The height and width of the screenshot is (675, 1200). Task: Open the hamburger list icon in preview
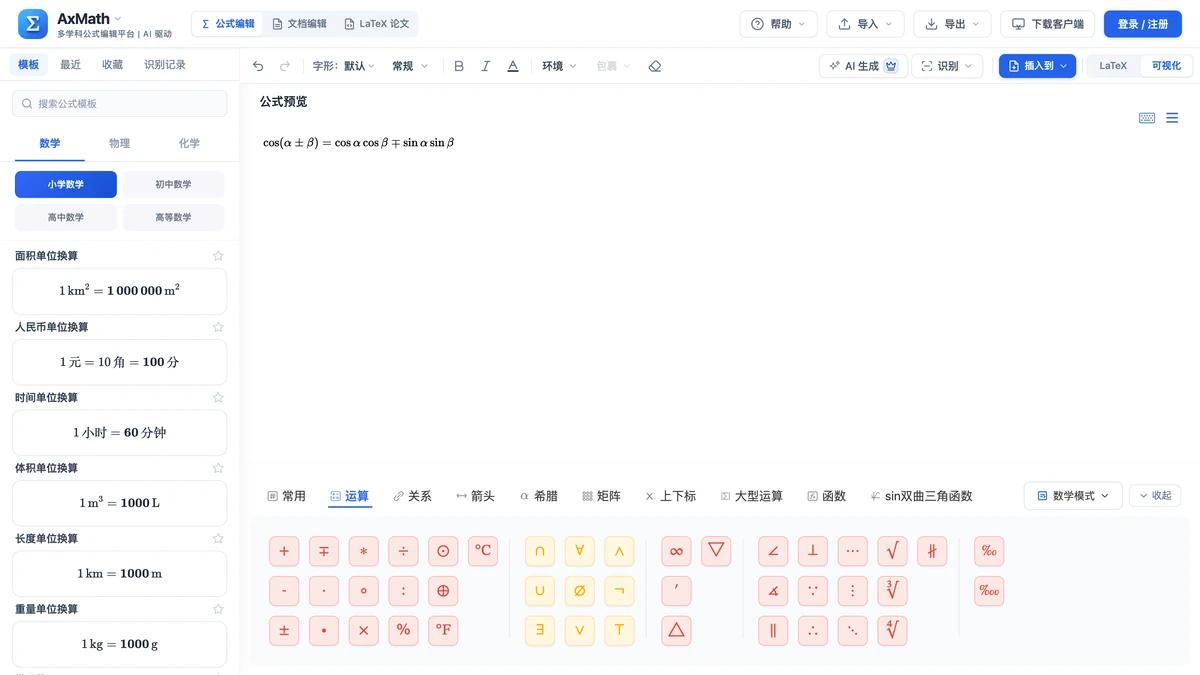(1172, 118)
